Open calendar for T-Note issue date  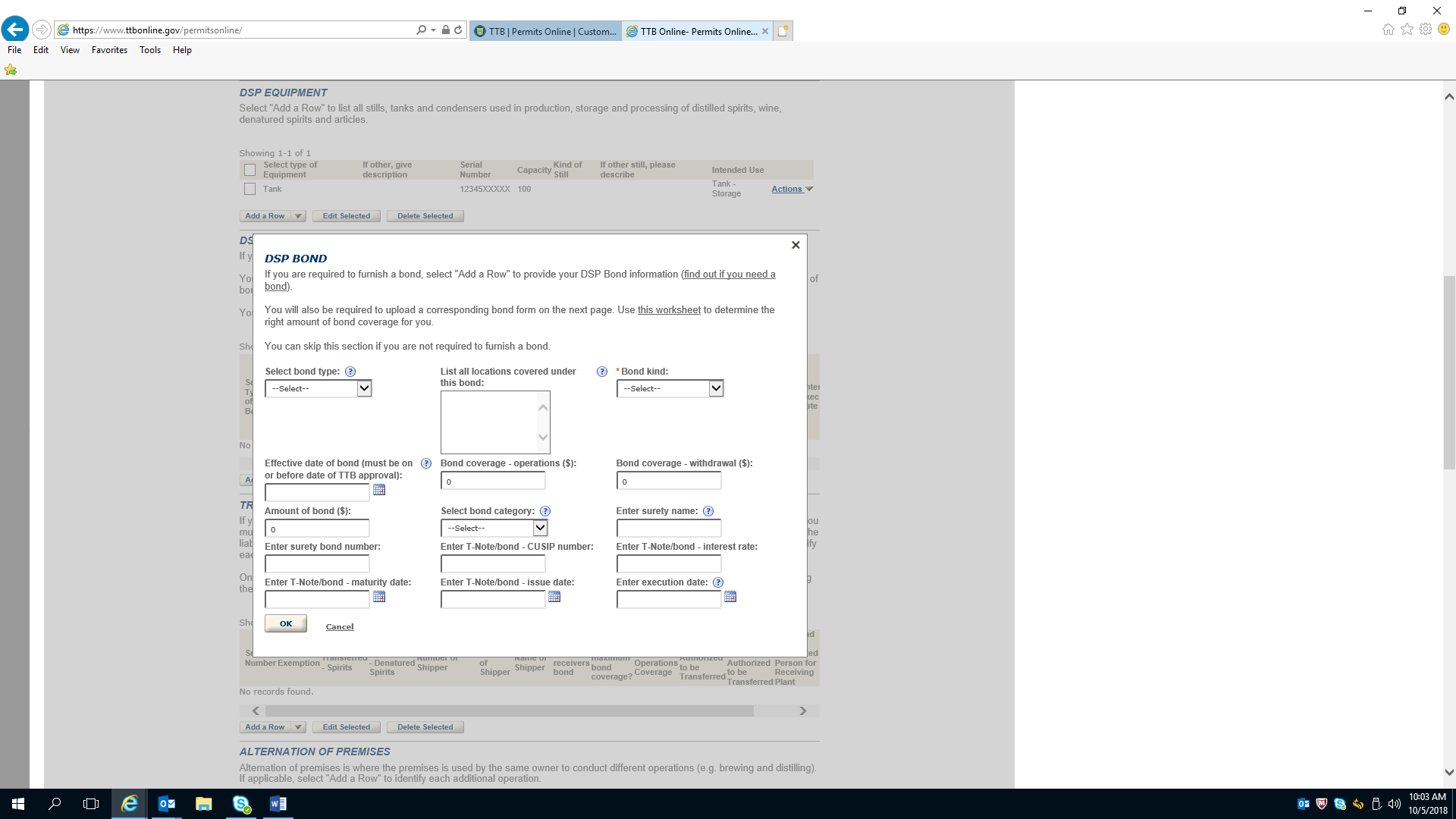tap(554, 598)
